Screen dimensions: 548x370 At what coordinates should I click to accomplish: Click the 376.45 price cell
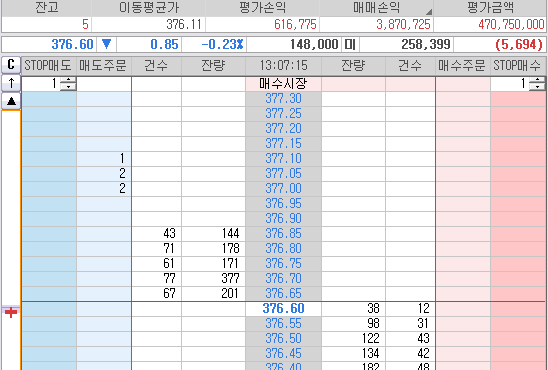pos(283,354)
